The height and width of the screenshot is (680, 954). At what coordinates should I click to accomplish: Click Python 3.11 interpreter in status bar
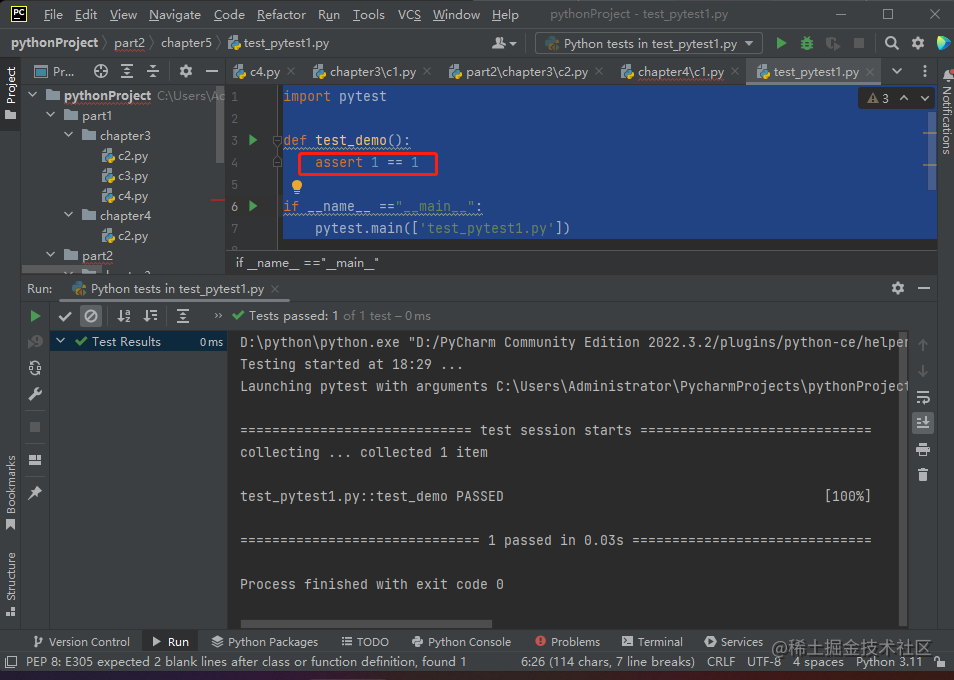[x=889, y=662]
